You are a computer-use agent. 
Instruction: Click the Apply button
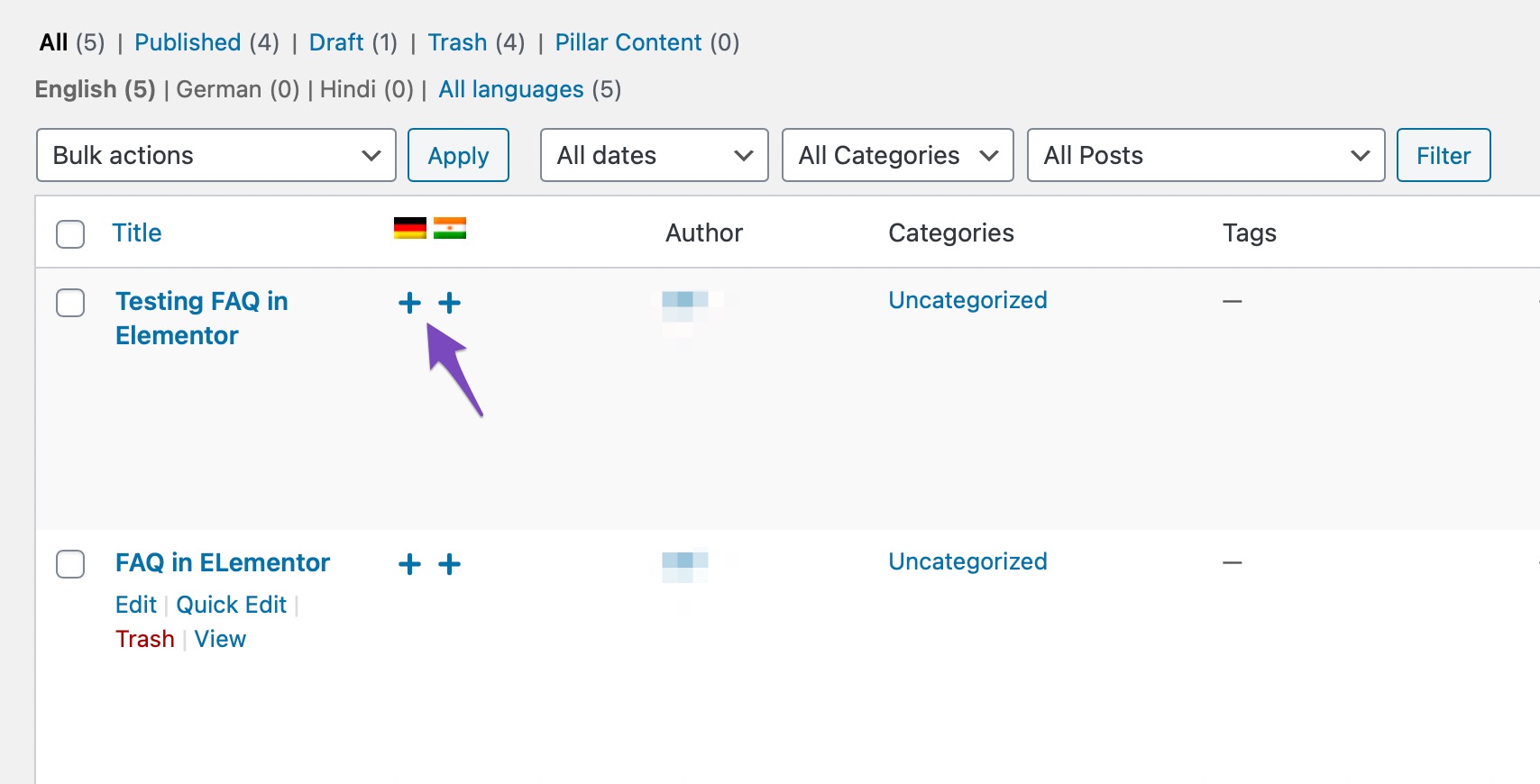coord(458,155)
